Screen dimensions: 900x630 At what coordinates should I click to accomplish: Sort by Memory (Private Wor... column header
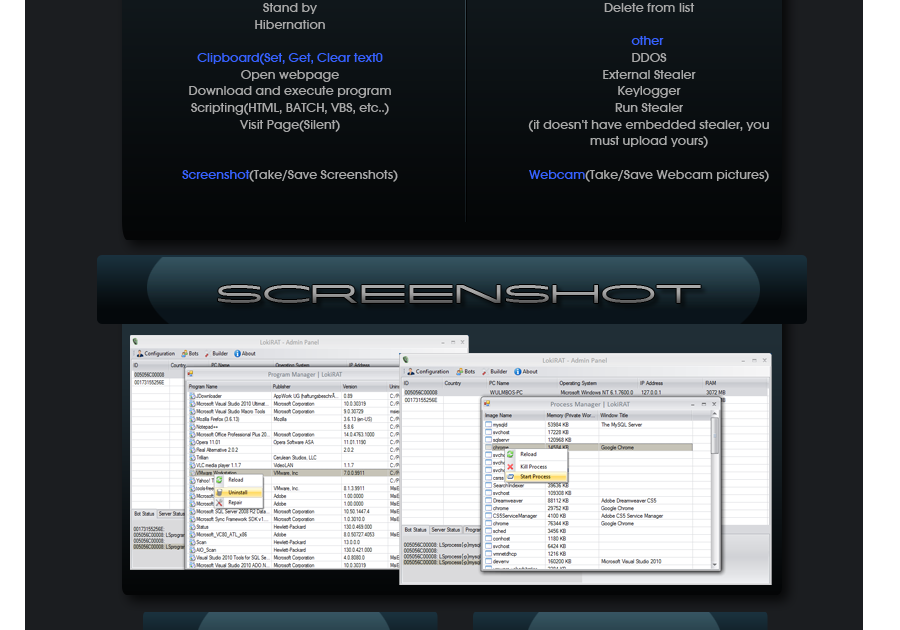coord(570,415)
